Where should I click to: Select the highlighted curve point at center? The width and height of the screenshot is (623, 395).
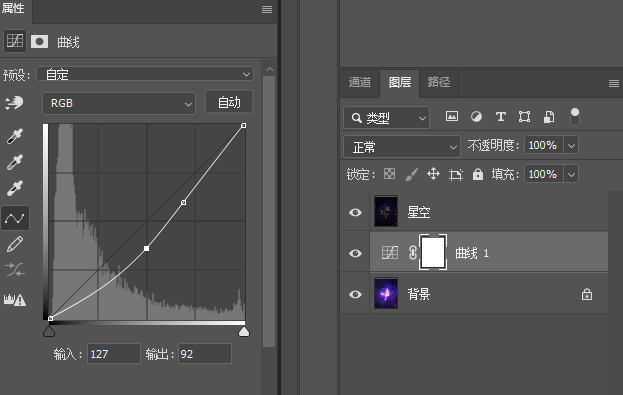tap(147, 248)
